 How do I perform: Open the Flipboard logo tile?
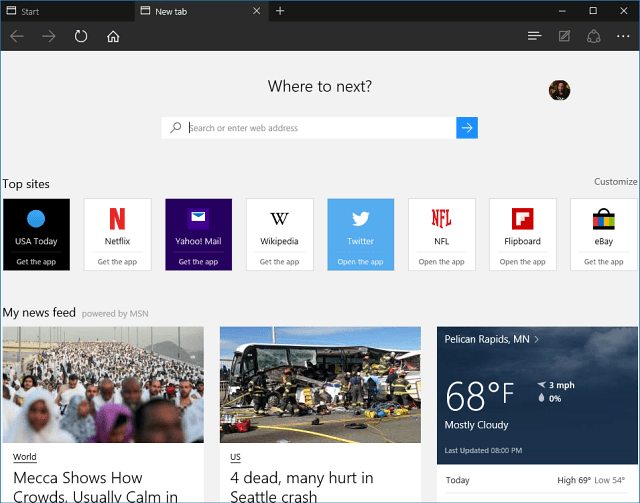coord(522,218)
